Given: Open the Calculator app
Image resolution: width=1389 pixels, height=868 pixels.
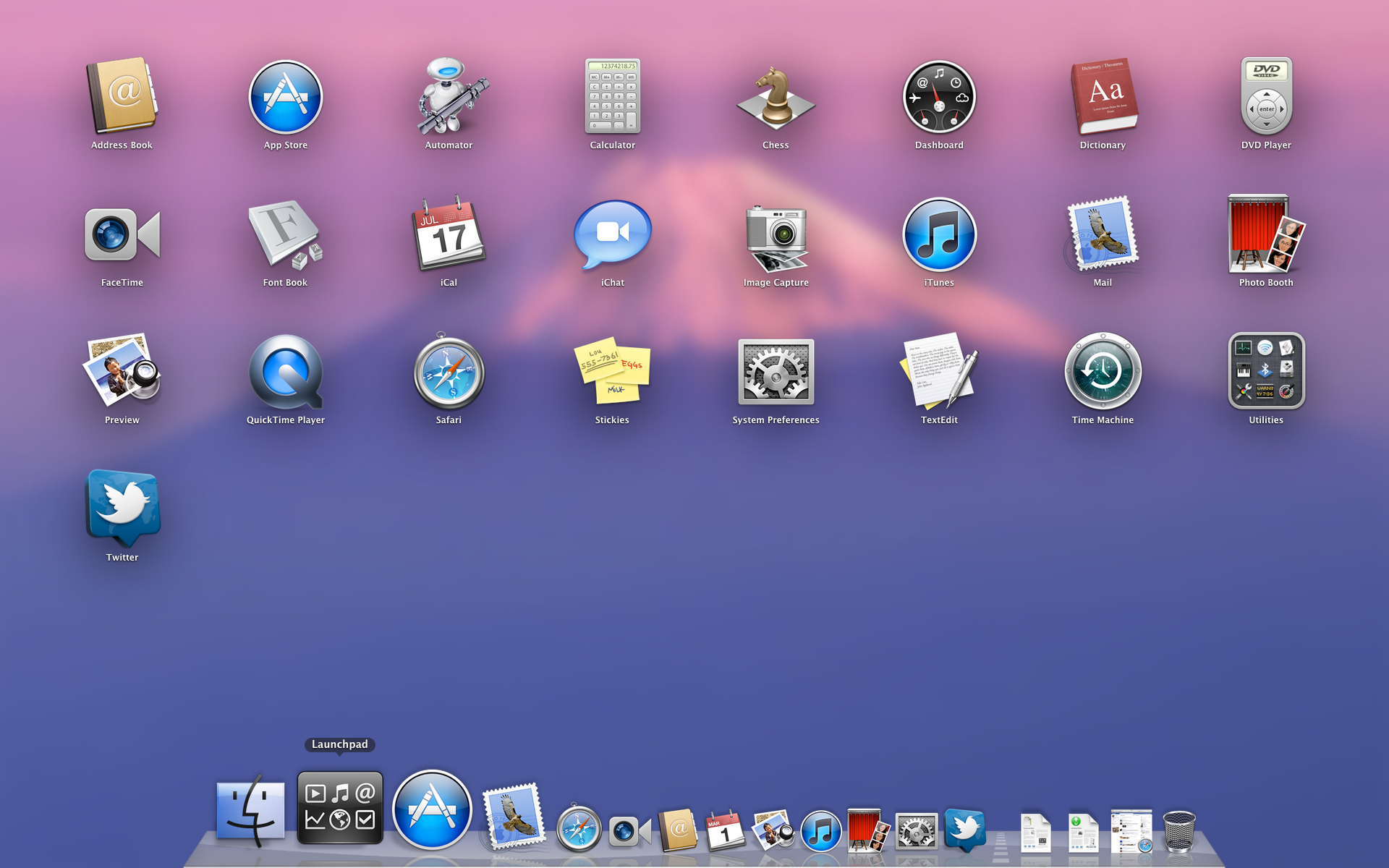Looking at the screenshot, I should click(613, 96).
